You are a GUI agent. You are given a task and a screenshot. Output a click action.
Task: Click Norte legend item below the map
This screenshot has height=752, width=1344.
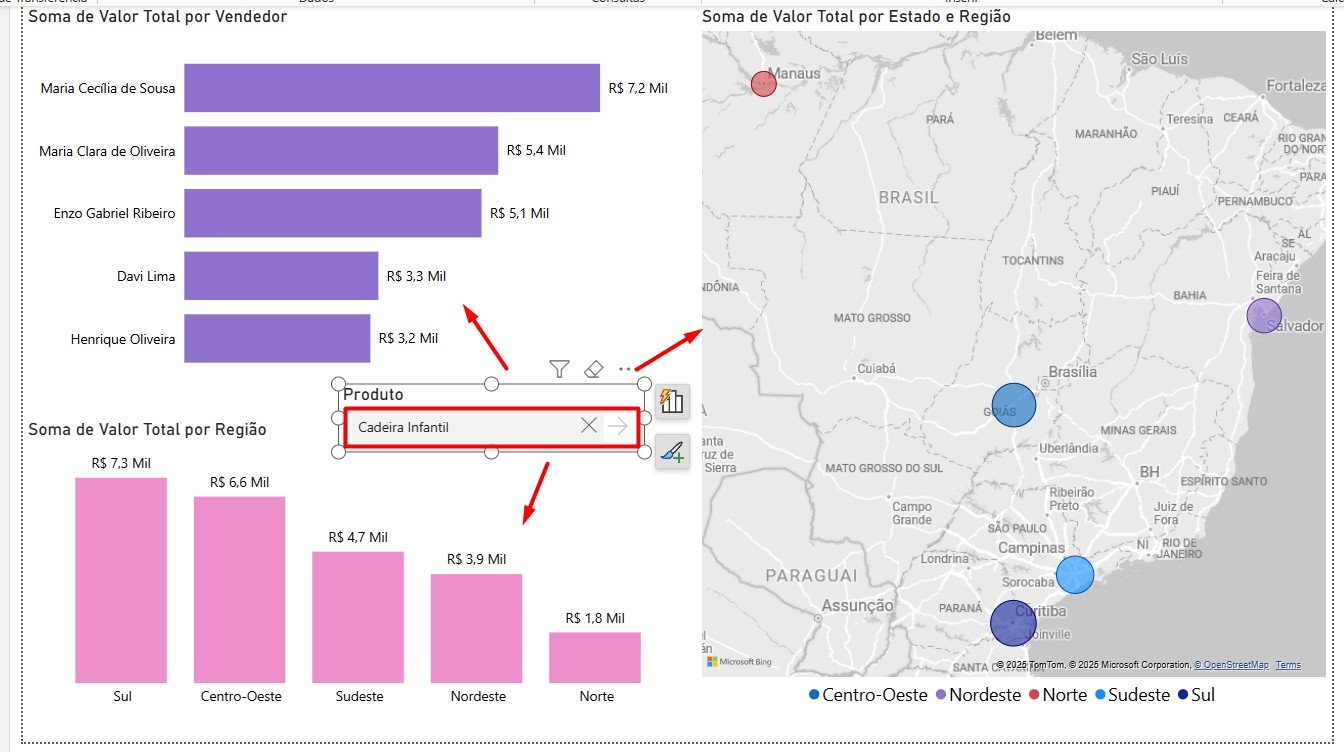tap(1057, 695)
